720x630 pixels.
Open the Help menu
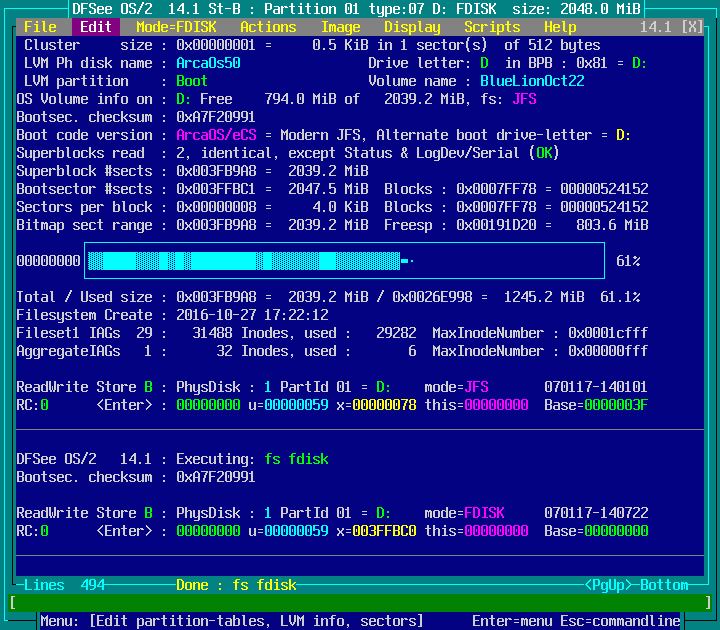point(560,27)
